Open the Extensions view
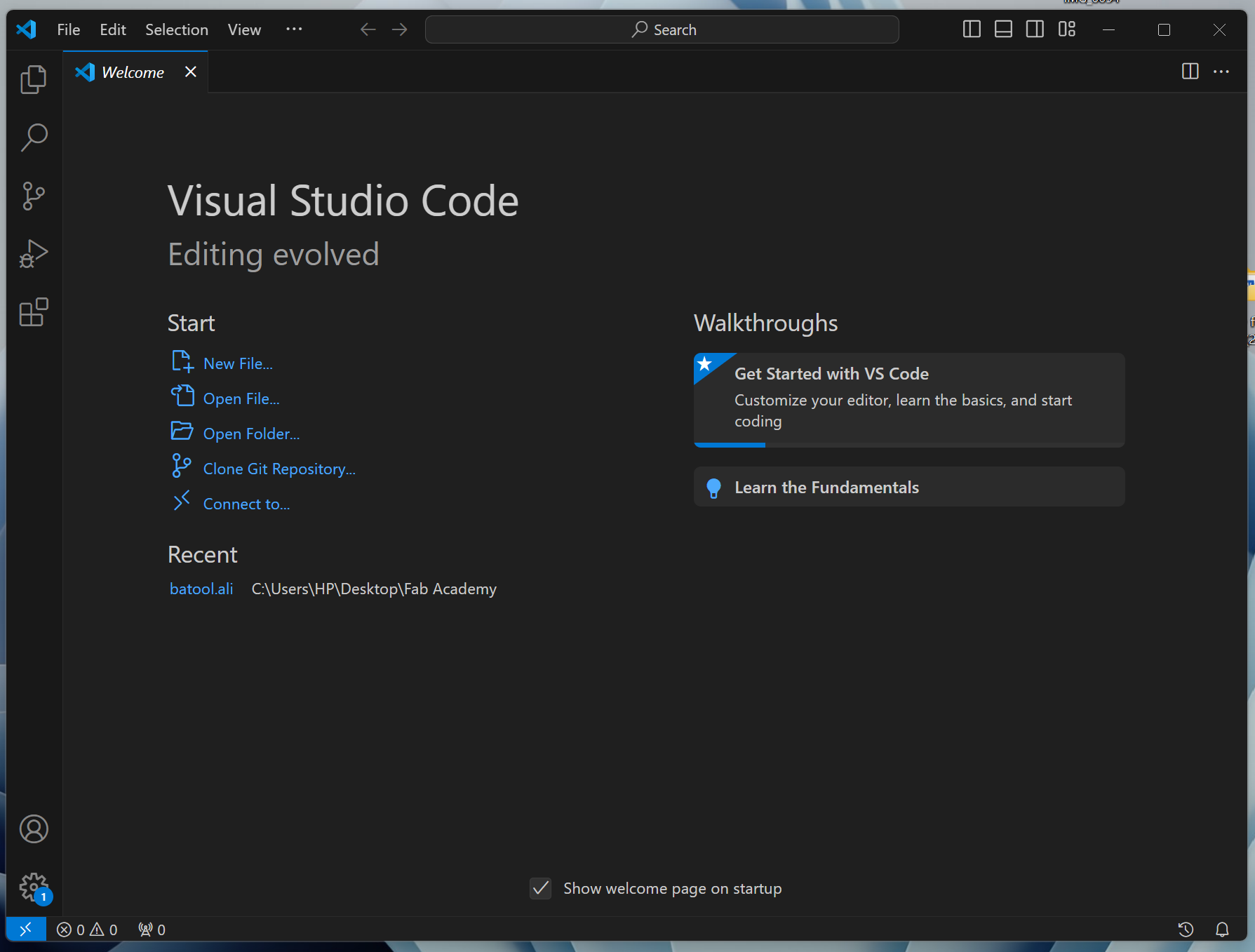 tap(34, 312)
